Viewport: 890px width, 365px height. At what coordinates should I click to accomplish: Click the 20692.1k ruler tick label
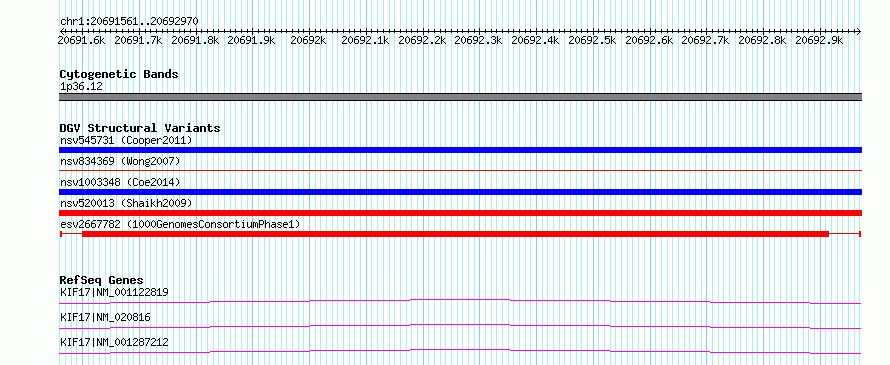click(366, 40)
